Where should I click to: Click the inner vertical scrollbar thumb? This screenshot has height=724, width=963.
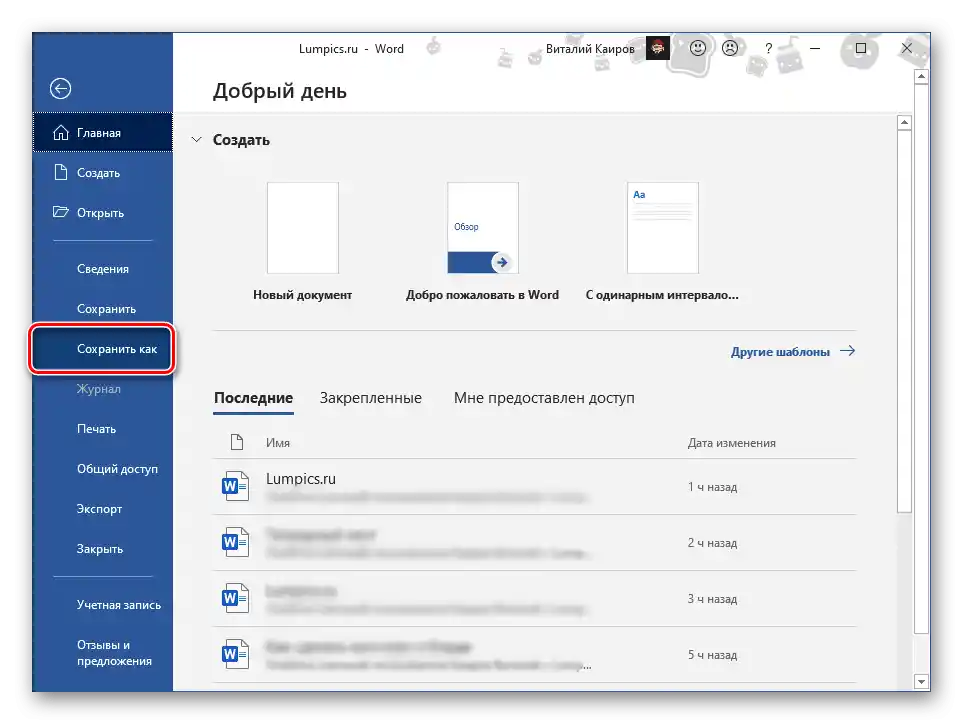(904, 321)
